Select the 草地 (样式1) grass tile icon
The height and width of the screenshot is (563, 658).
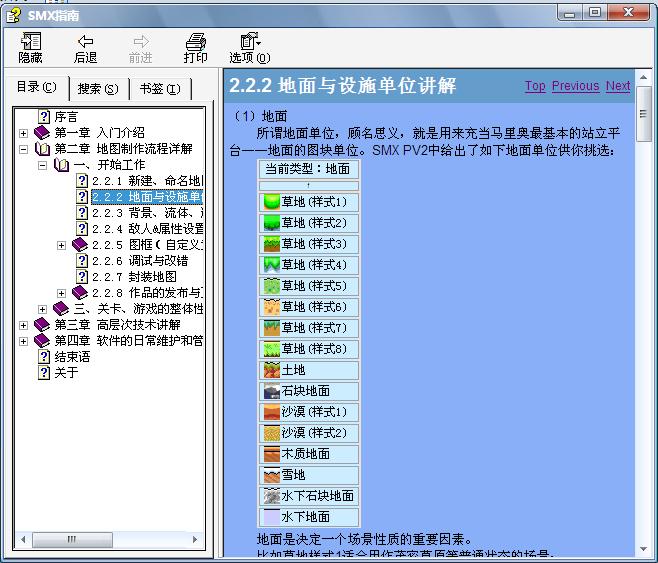point(272,202)
